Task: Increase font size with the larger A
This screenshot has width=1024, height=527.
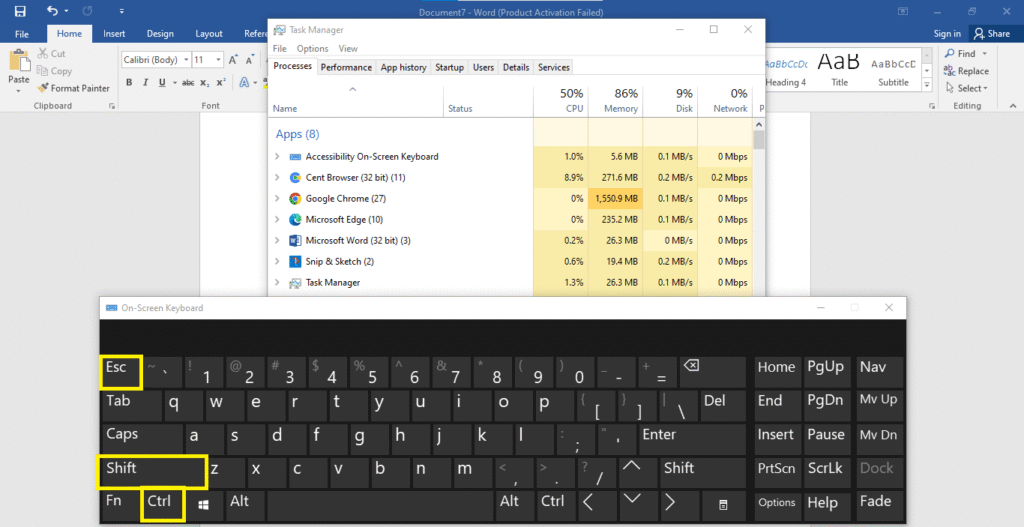Action: point(233,59)
